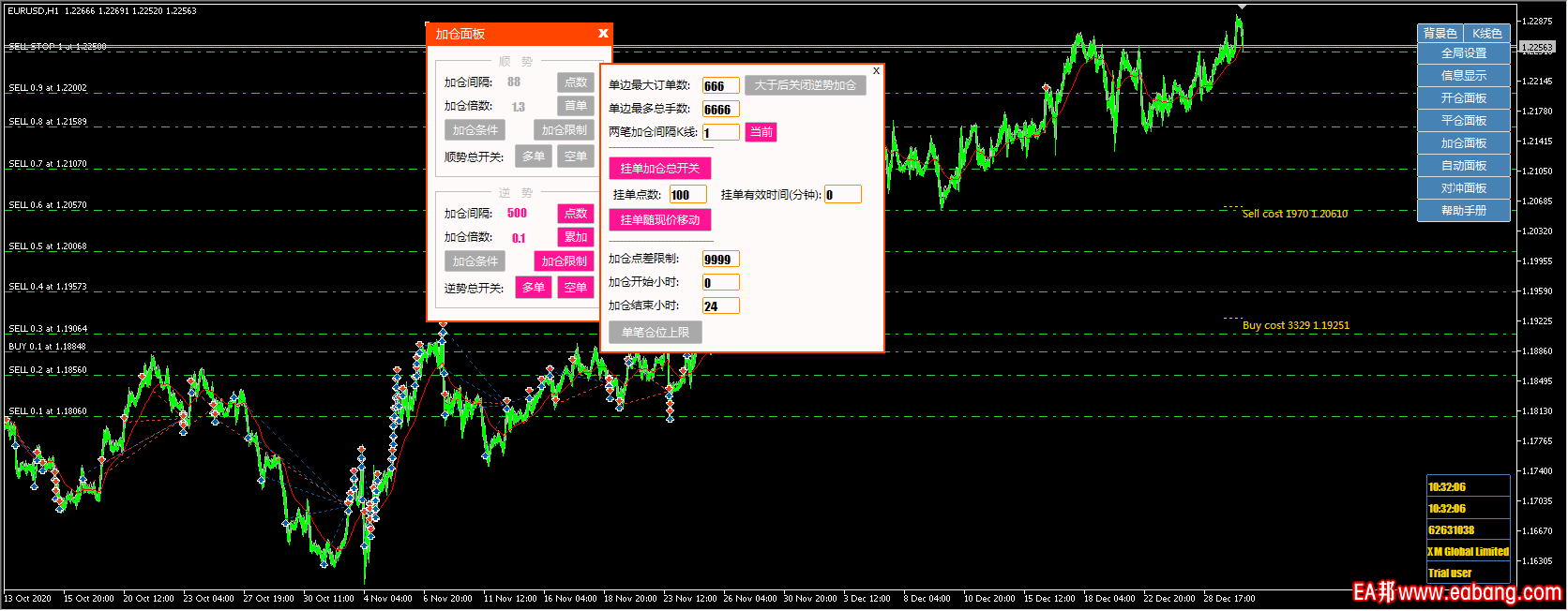Click the 背景色 background color button
Image resolution: width=1568 pixels, height=611 pixels.
tap(1440, 34)
